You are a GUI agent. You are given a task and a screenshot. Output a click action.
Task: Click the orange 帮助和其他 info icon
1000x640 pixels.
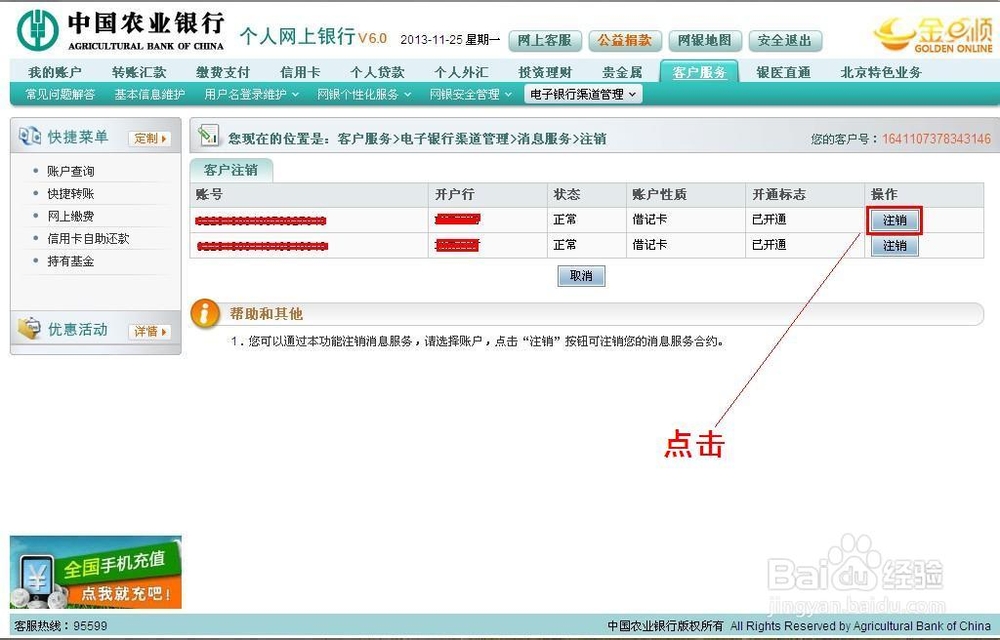[x=204, y=313]
